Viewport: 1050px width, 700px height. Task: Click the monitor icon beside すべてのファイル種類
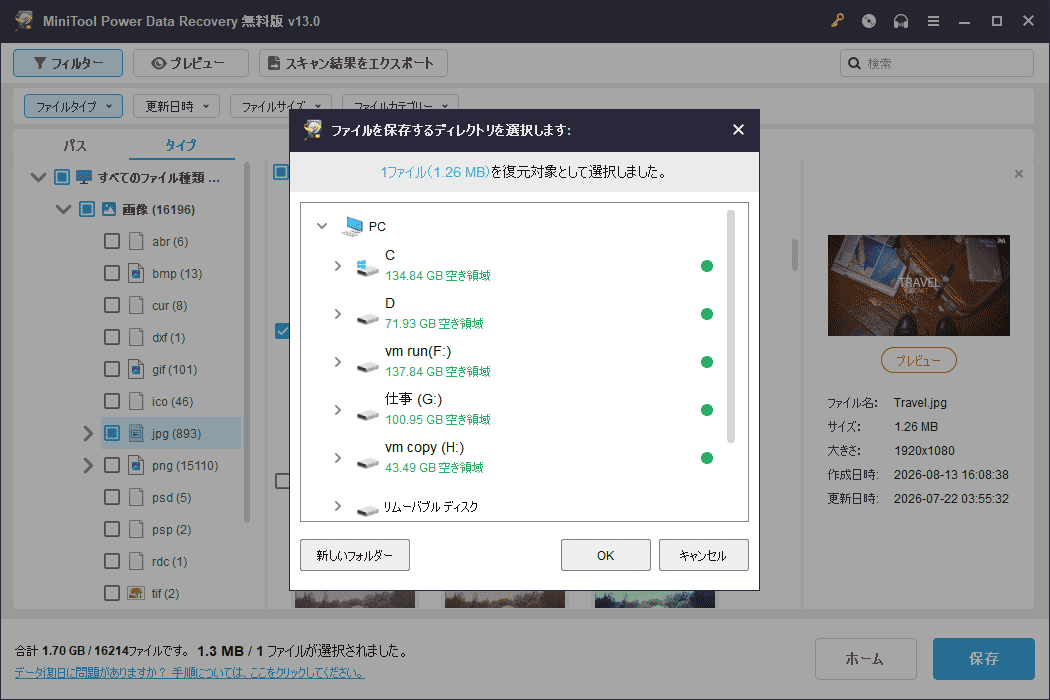pos(84,177)
